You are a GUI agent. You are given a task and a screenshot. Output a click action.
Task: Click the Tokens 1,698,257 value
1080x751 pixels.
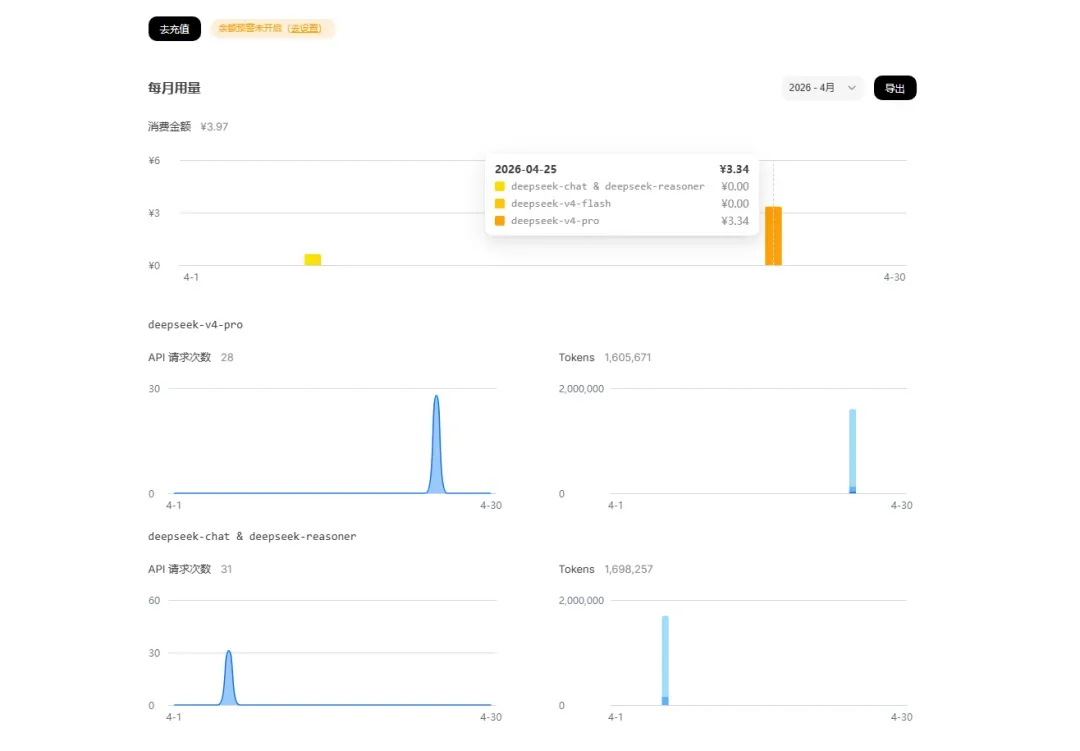coord(628,569)
